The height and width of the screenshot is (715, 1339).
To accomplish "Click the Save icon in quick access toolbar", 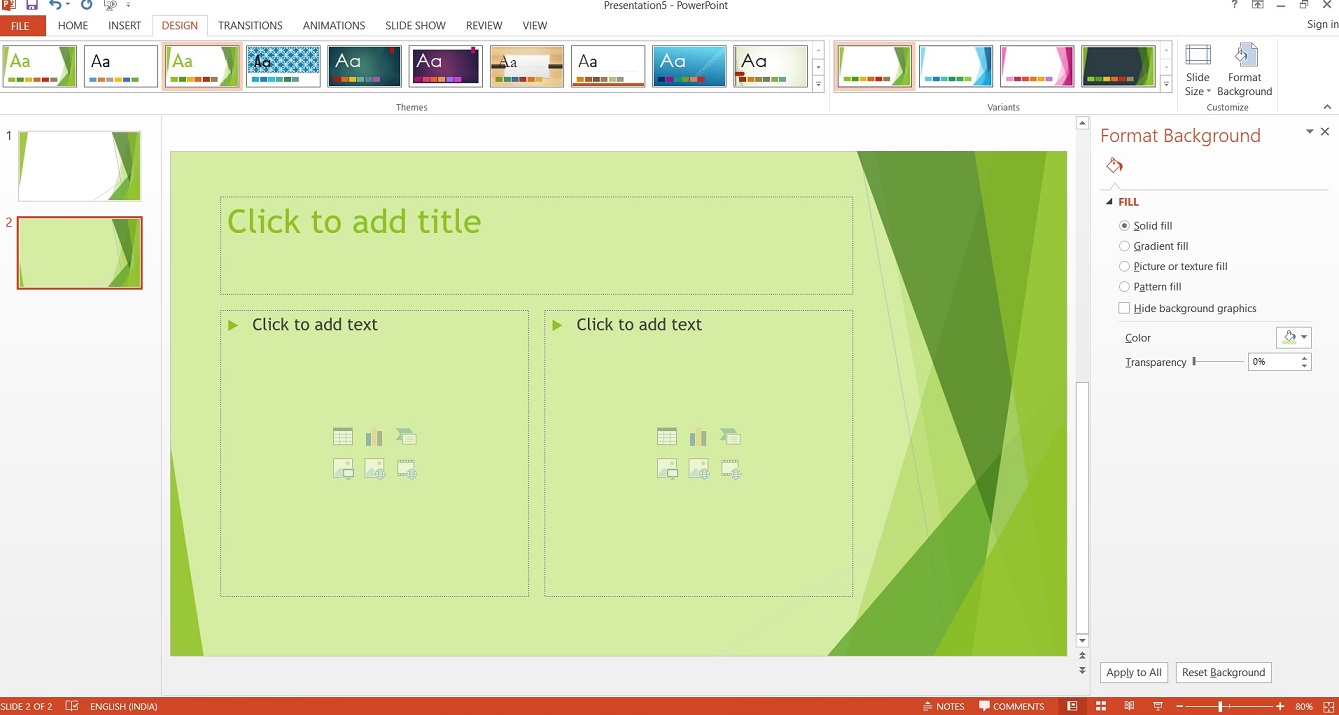I will (32, 6).
